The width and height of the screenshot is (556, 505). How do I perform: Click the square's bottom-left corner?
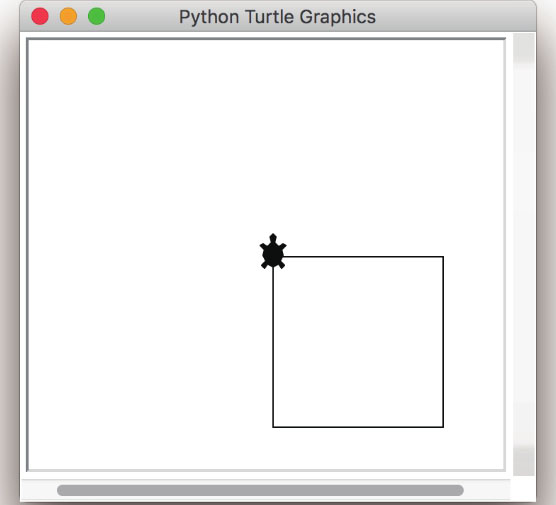(x=273, y=427)
